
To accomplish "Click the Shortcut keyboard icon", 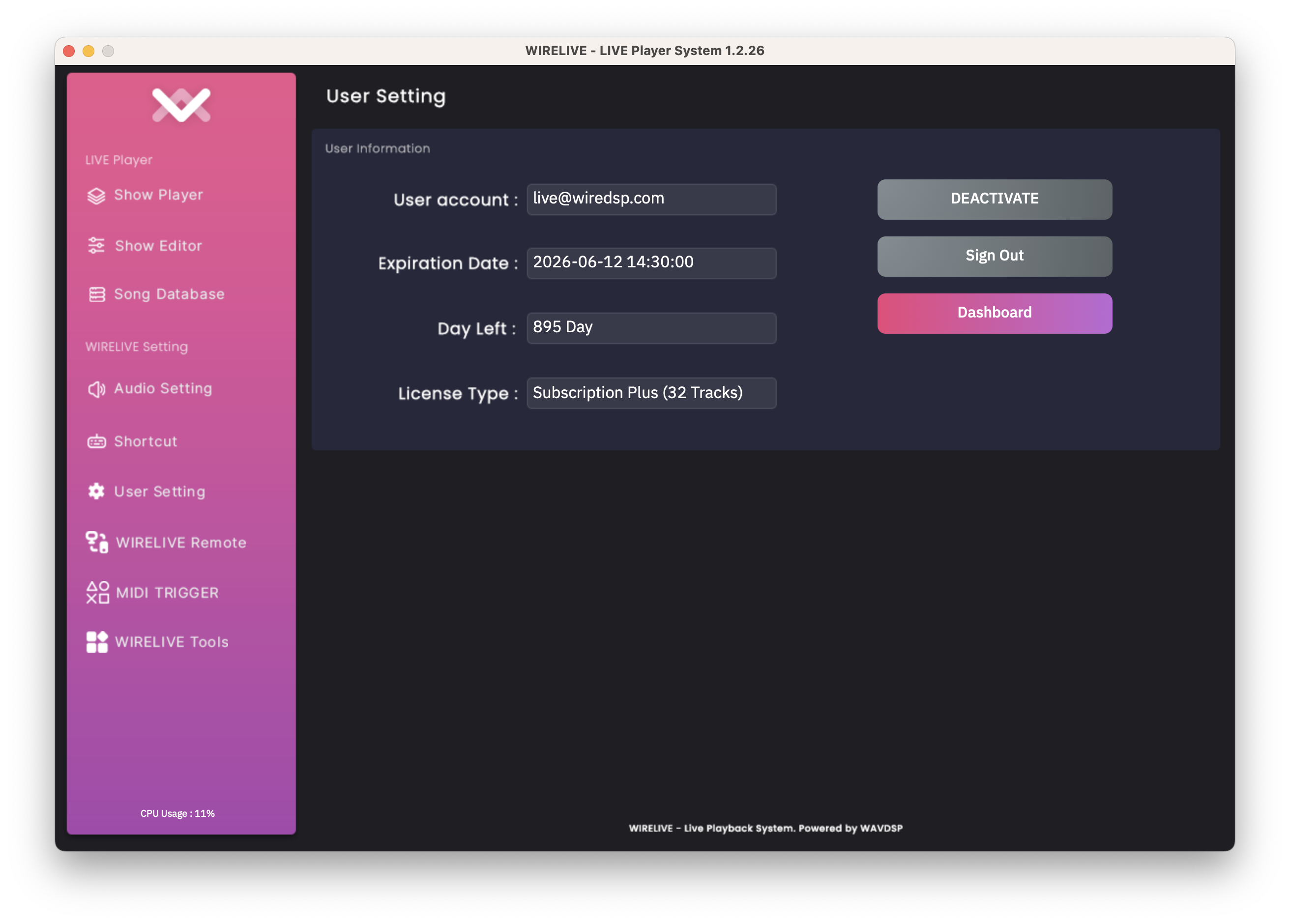I will pyautogui.click(x=96, y=442).
